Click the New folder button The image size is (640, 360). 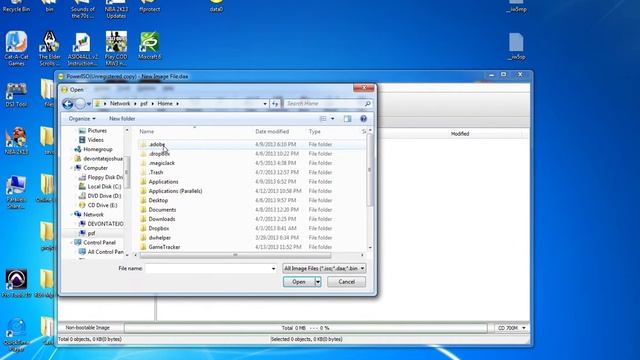point(122,119)
